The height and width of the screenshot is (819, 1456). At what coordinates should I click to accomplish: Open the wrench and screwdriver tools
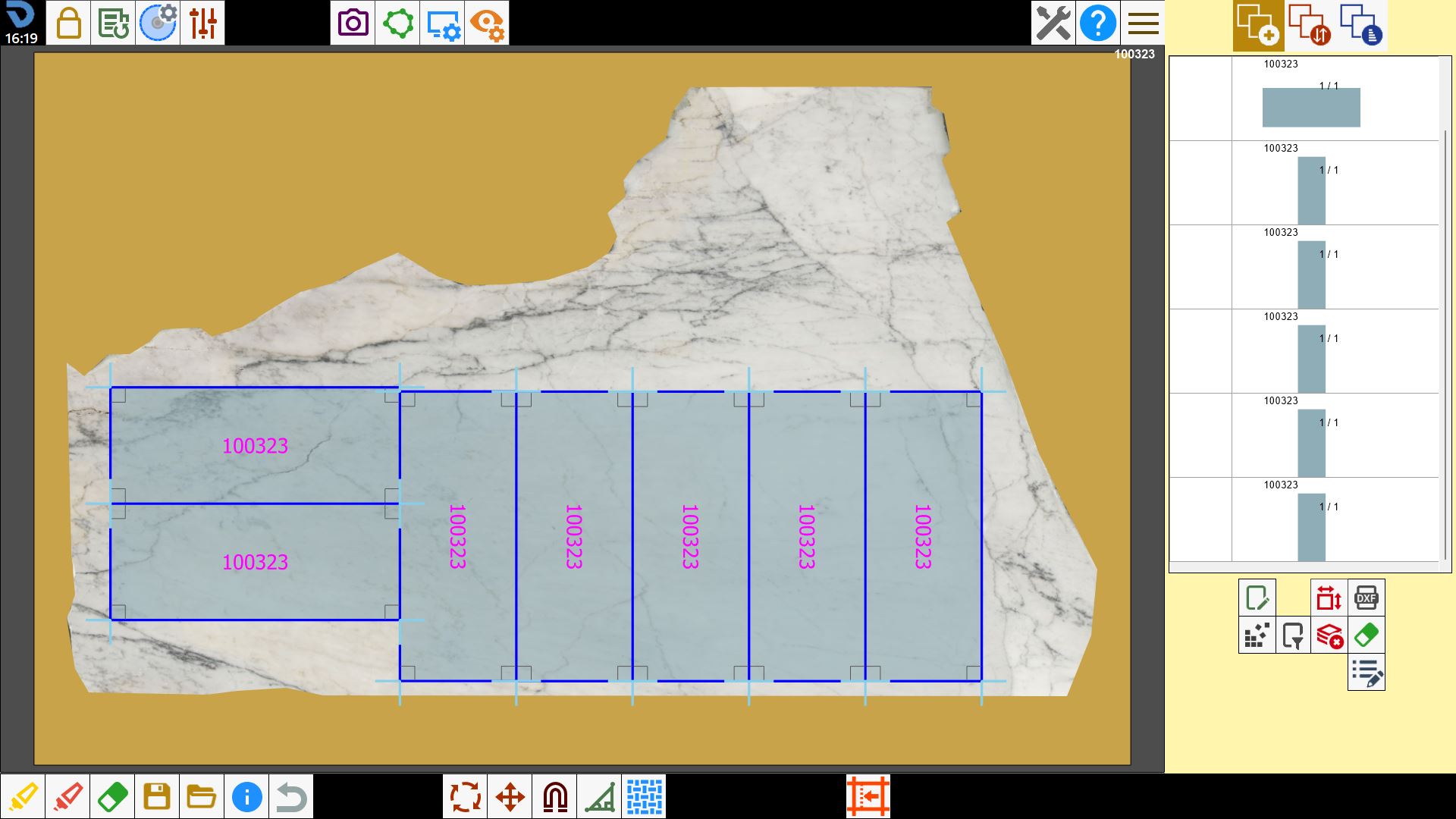point(1053,23)
